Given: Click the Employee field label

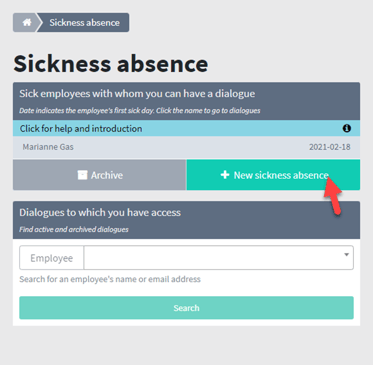Looking at the screenshot, I should (x=52, y=258).
